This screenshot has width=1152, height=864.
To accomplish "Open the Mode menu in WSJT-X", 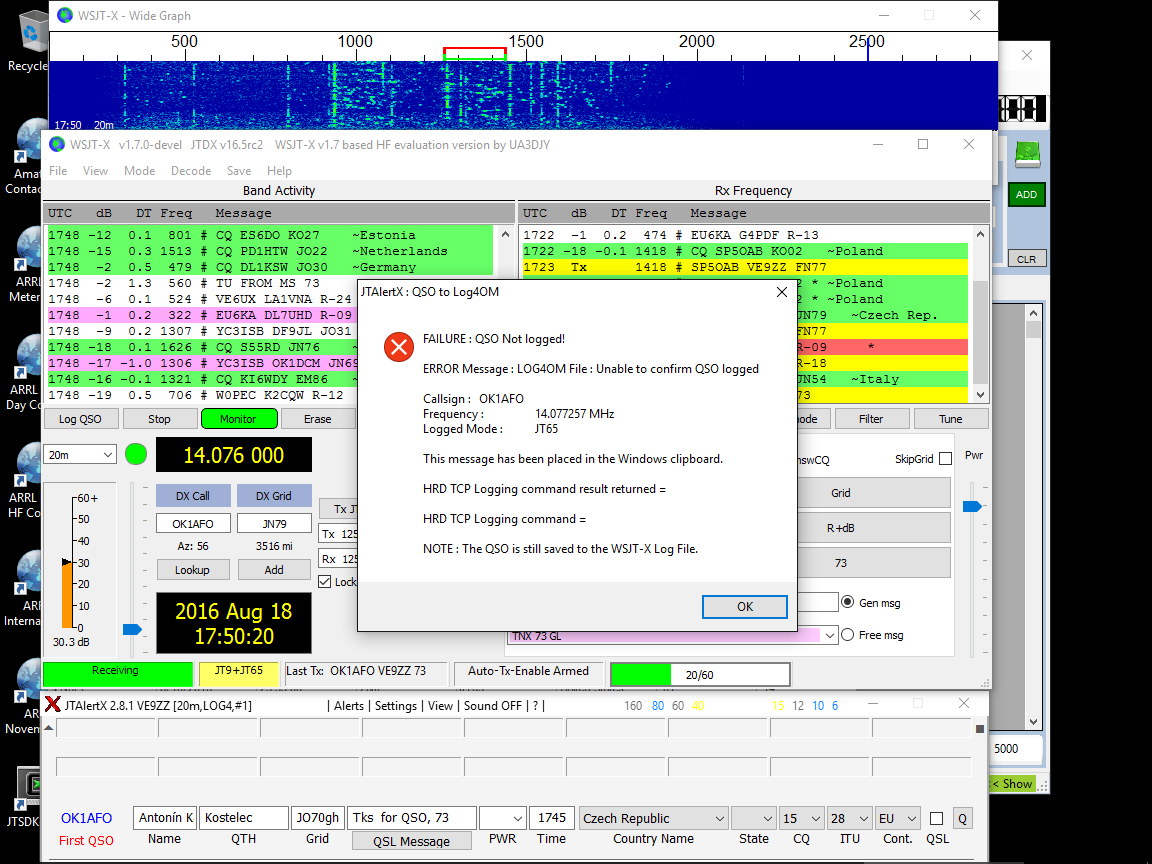I will coord(140,170).
